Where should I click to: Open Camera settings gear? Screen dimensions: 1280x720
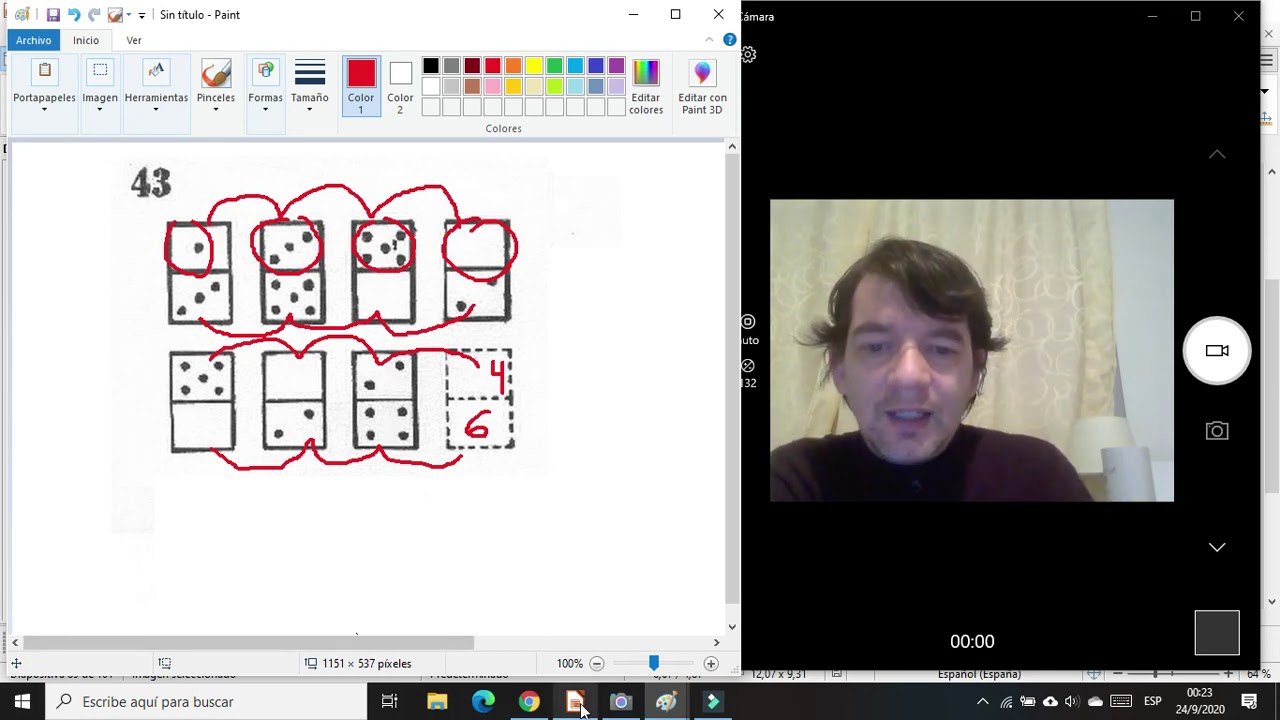[x=749, y=55]
